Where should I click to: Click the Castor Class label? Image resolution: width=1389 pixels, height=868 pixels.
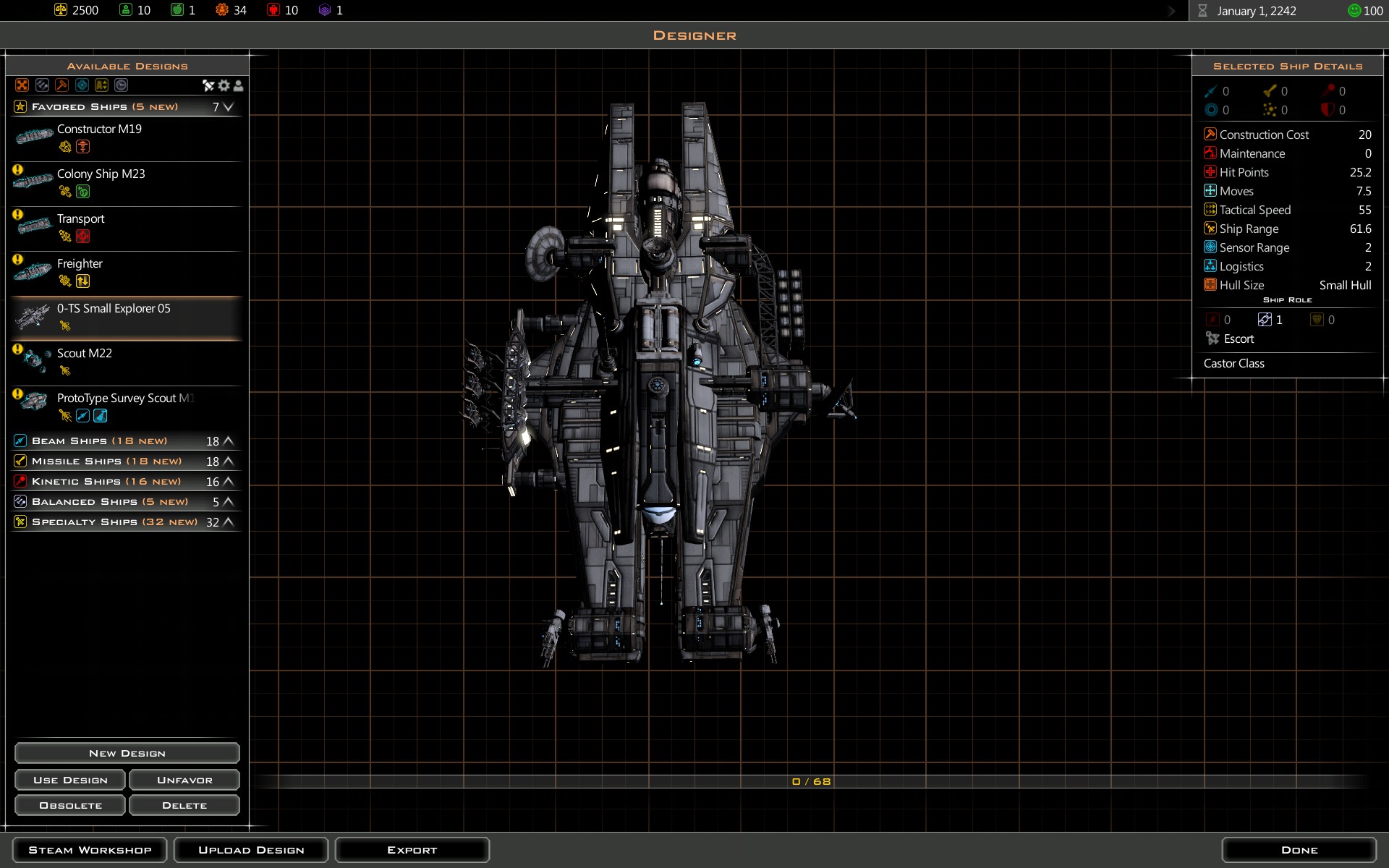pos(1233,363)
